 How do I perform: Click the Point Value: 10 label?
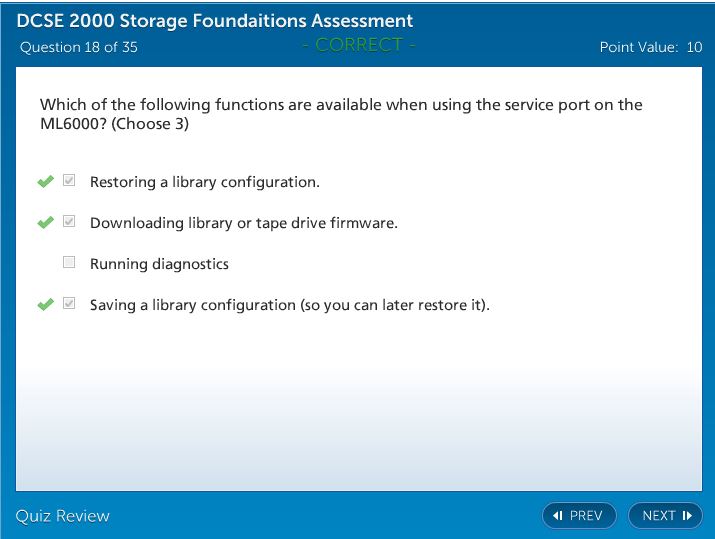coord(650,47)
